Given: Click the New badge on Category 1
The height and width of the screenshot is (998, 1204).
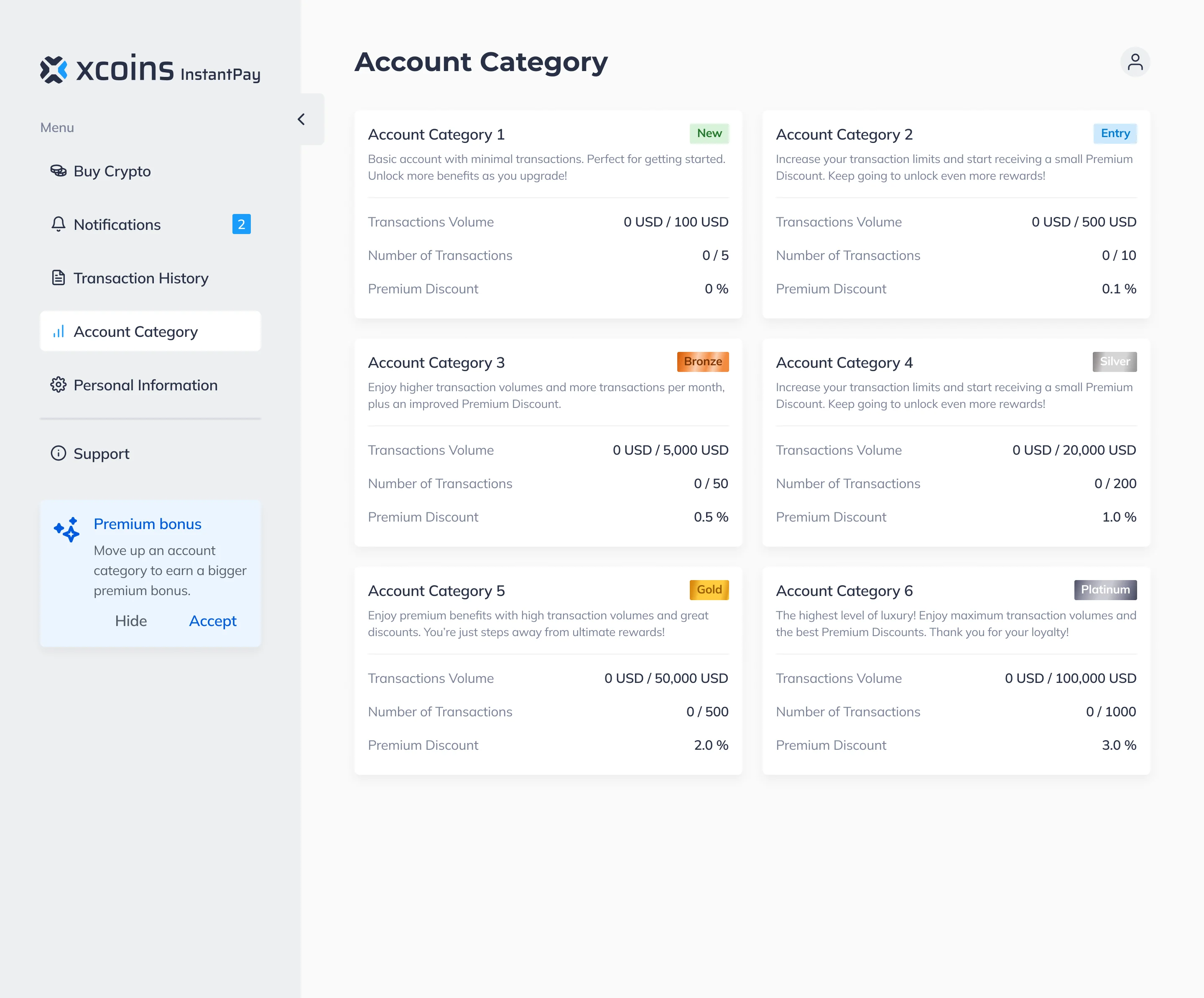Looking at the screenshot, I should click(709, 134).
